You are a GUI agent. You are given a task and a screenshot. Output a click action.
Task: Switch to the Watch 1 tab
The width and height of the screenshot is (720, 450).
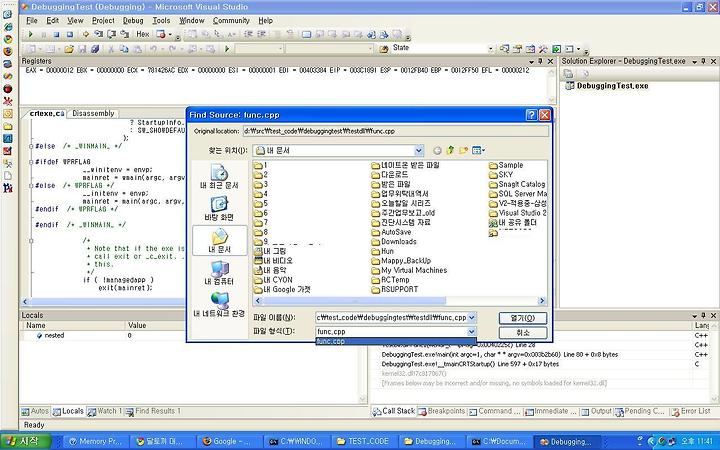click(105, 411)
